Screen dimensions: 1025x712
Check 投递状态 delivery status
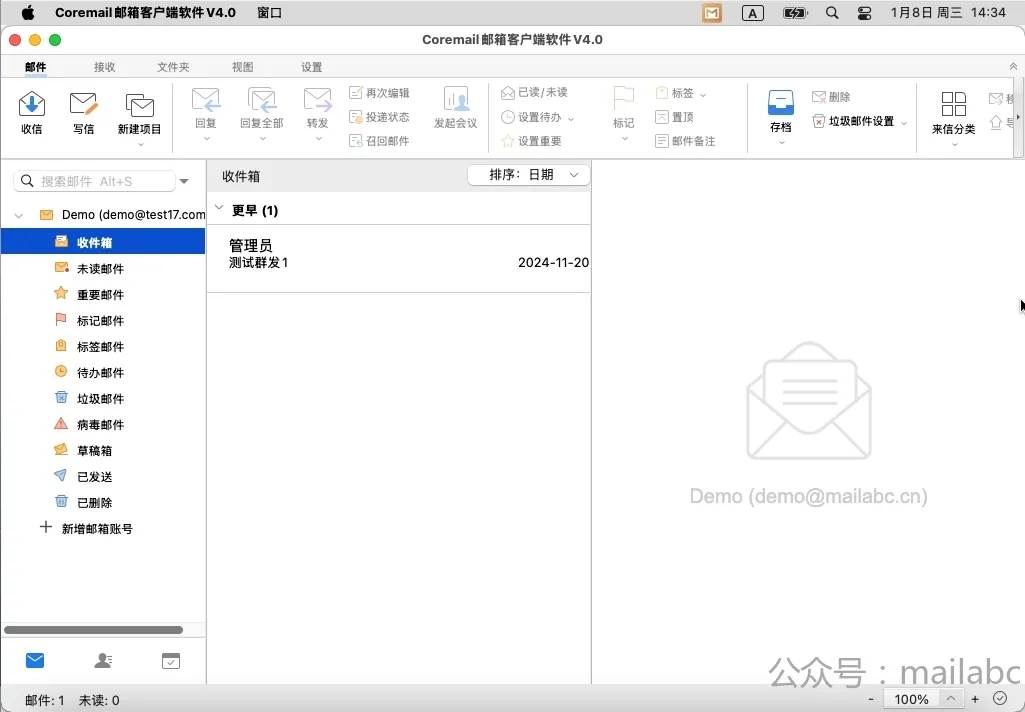tap(379, 117)
